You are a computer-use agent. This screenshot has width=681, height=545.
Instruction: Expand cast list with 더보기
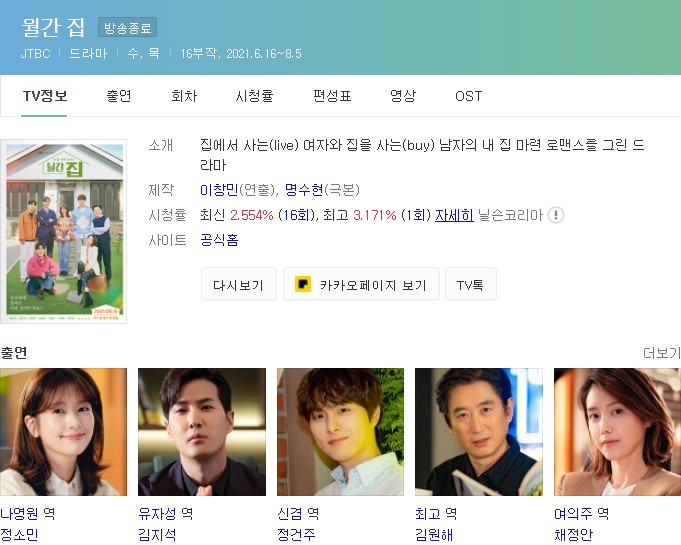pyautogui.click(x=661, y=353)
